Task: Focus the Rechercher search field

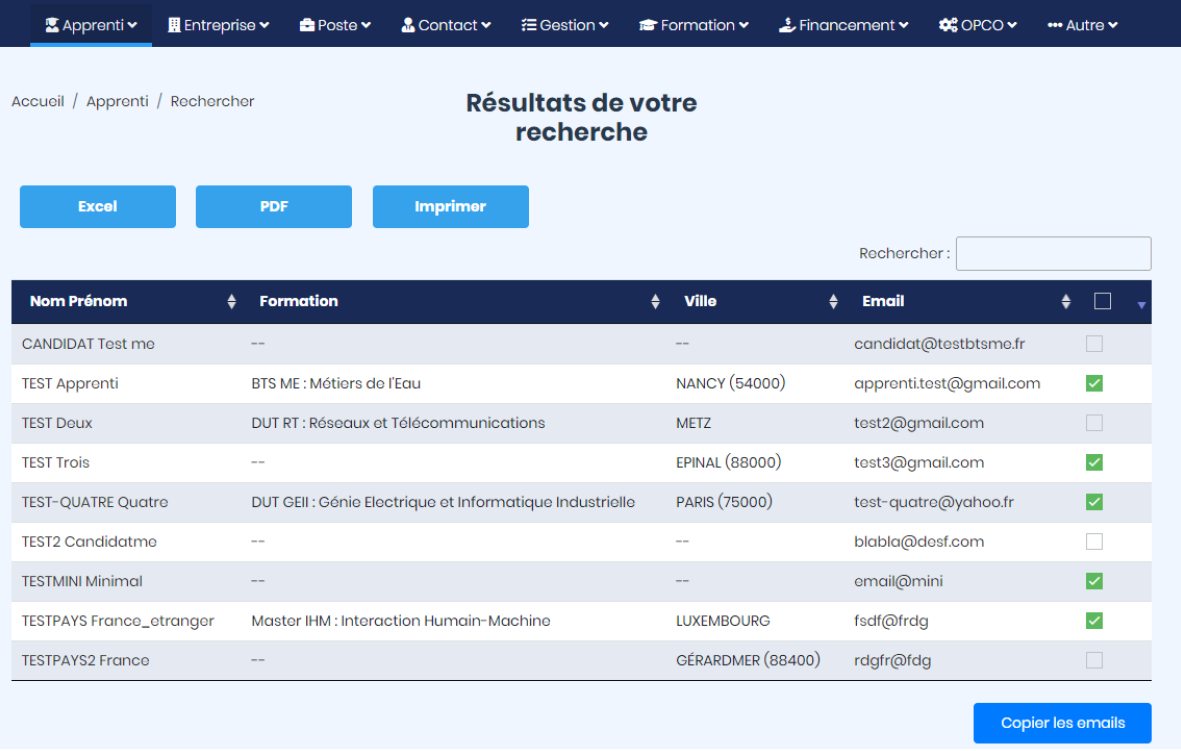Action: pyautogui.click(x=1053, y=254)
